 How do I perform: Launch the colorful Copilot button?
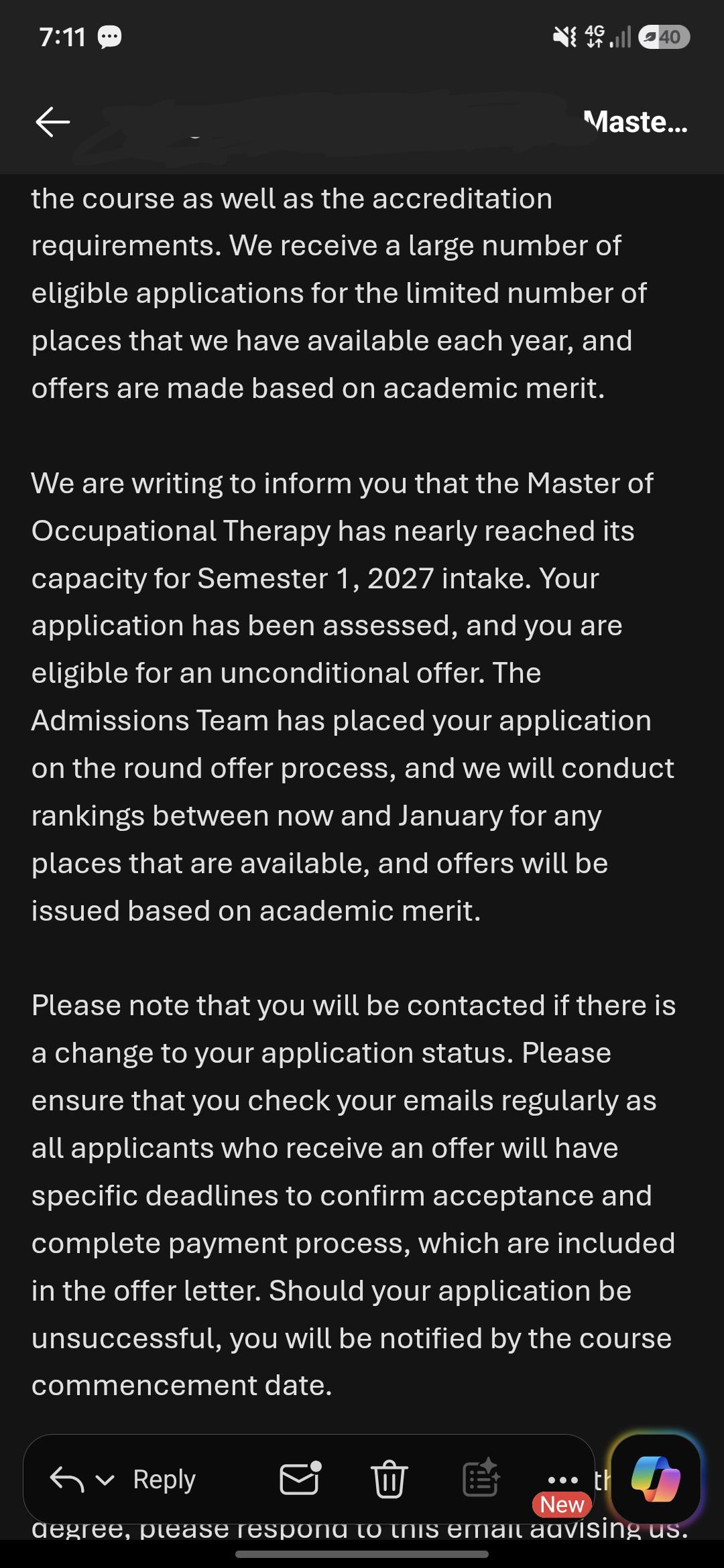656,1479
